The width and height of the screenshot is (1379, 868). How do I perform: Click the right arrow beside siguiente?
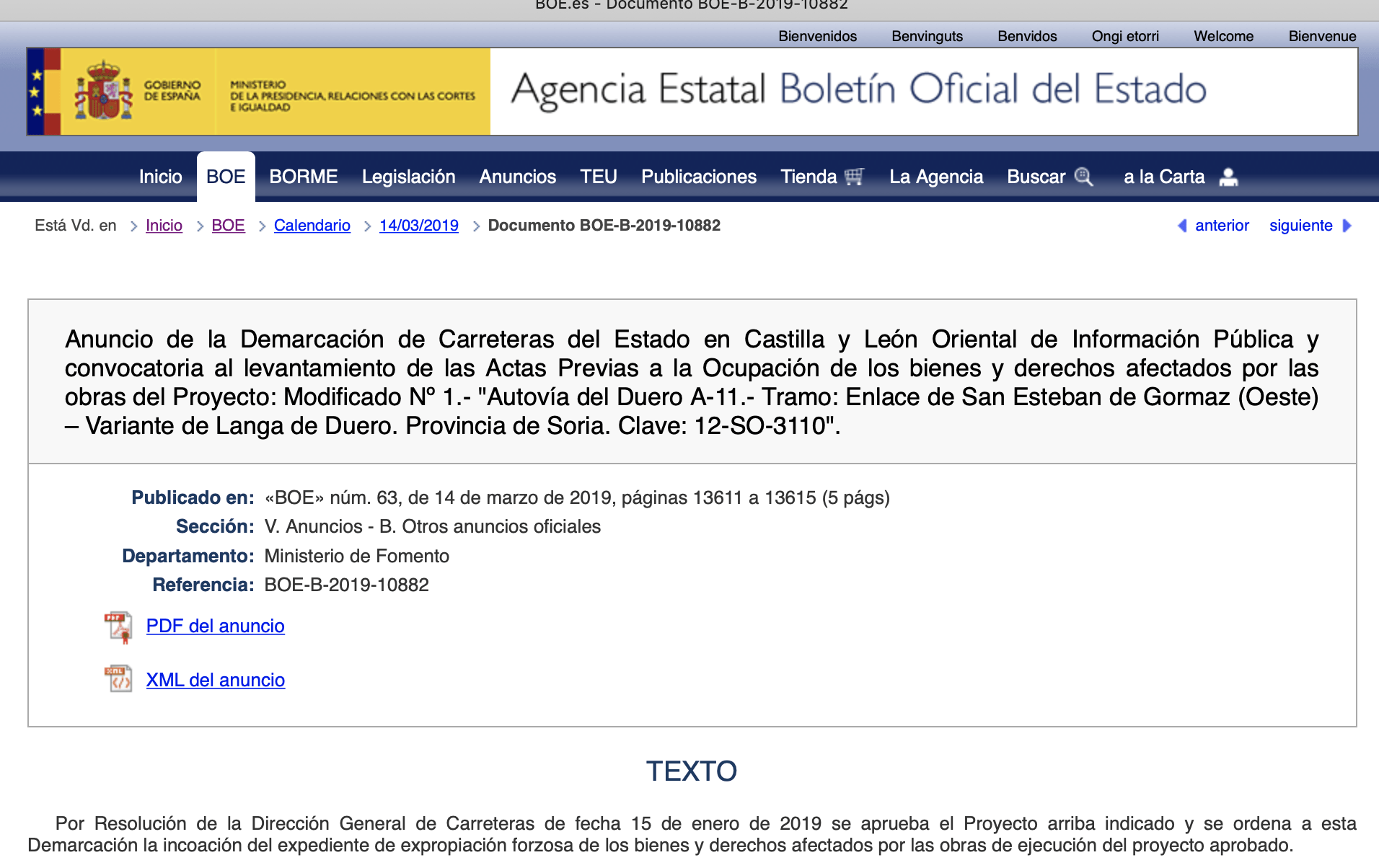(1347, 226)
